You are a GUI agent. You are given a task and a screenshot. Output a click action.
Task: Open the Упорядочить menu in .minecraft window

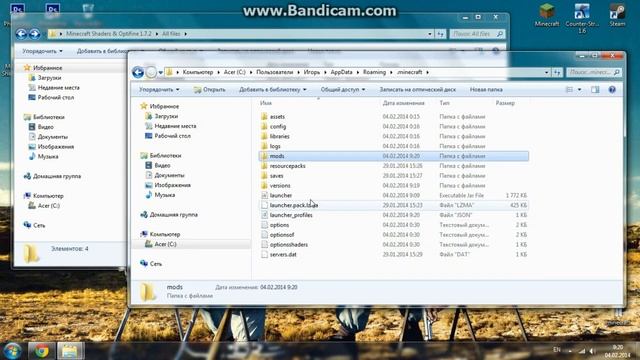(x=159, y=89)
